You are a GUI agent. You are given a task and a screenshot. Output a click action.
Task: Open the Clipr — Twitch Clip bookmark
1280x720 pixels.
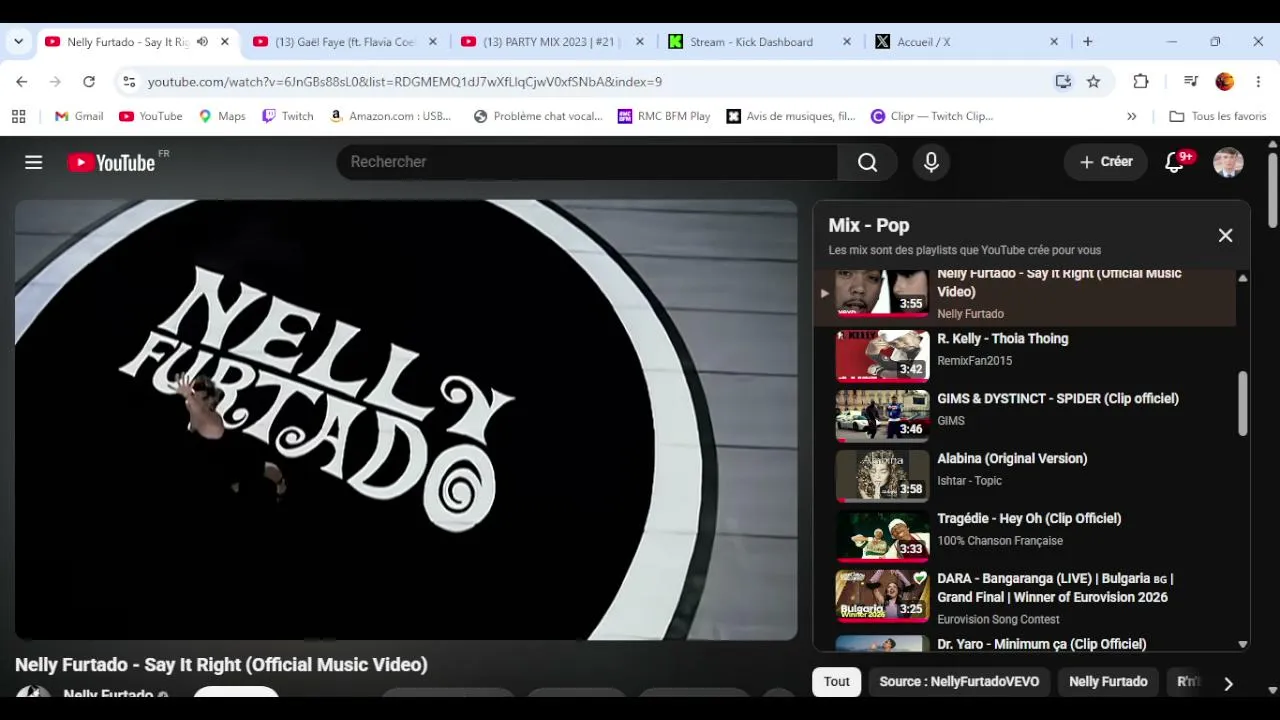click(x=932, y=116)
